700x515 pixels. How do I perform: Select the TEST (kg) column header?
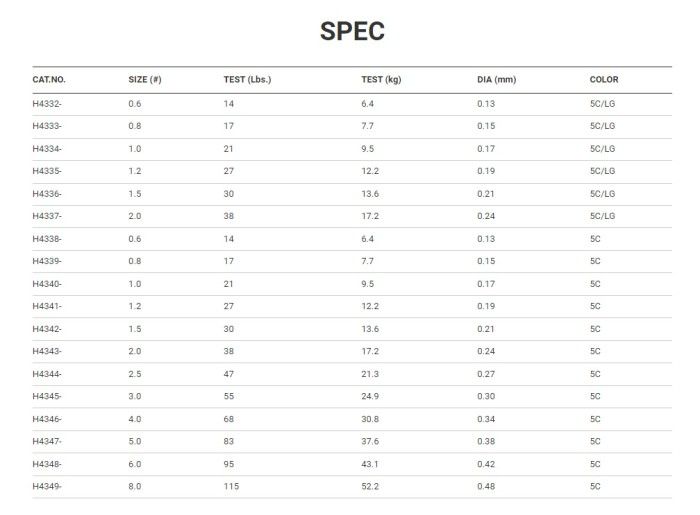coord(381,79)
